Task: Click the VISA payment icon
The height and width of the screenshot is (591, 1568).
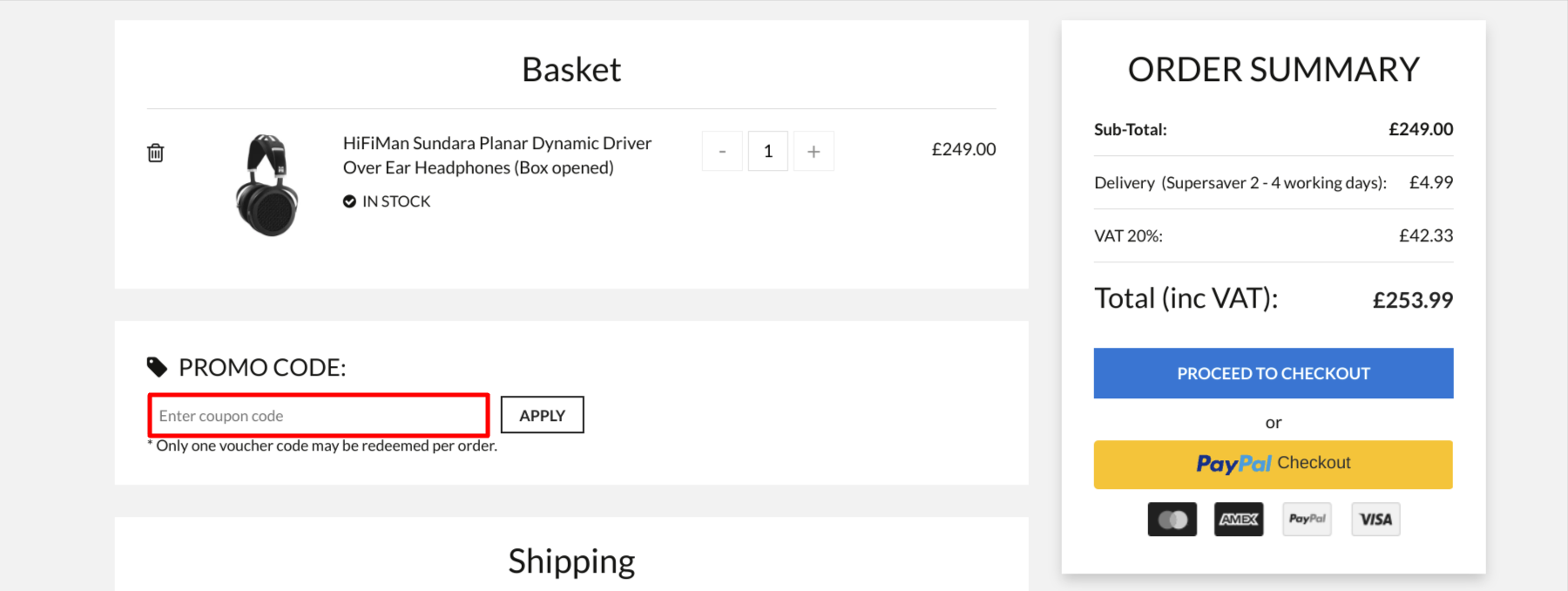Action: 1375,520
